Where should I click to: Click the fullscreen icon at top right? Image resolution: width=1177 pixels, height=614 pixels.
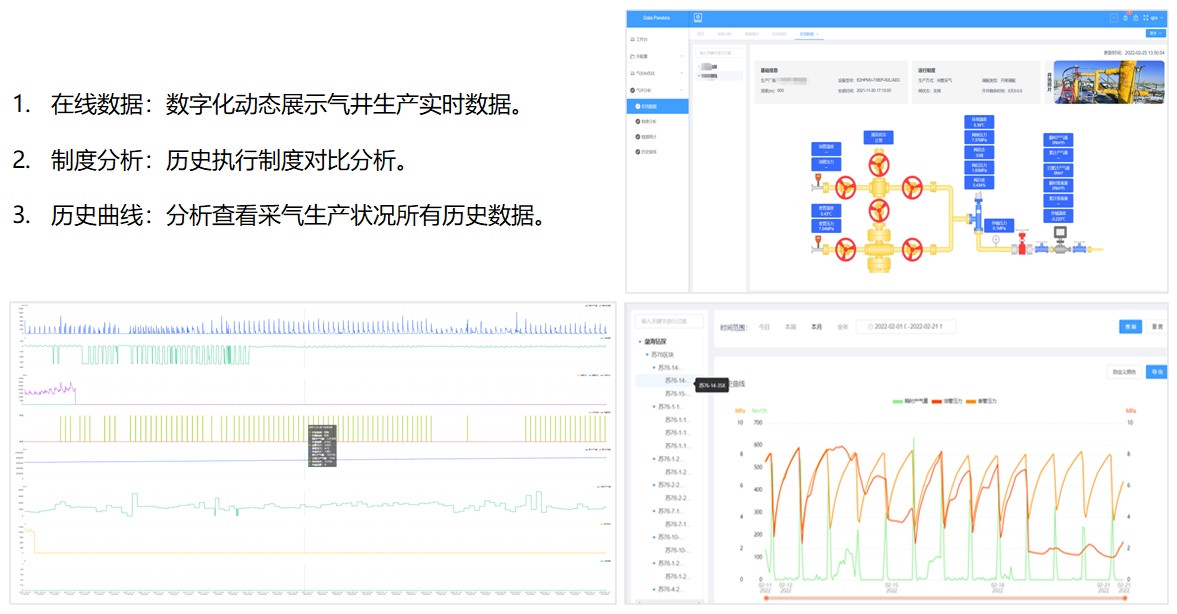[1146, 18]
